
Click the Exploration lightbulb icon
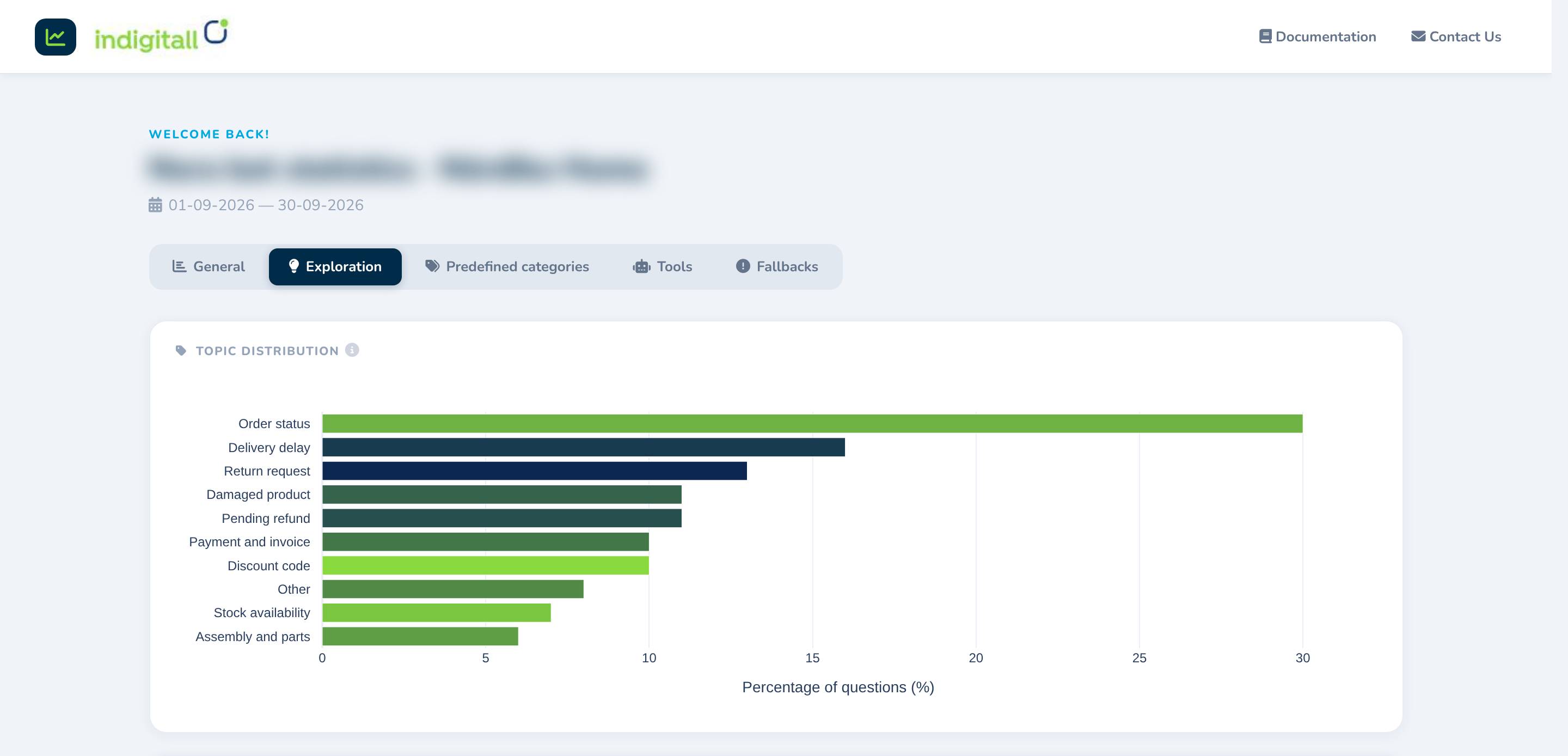pyautogui.click(x=293, y=266)
